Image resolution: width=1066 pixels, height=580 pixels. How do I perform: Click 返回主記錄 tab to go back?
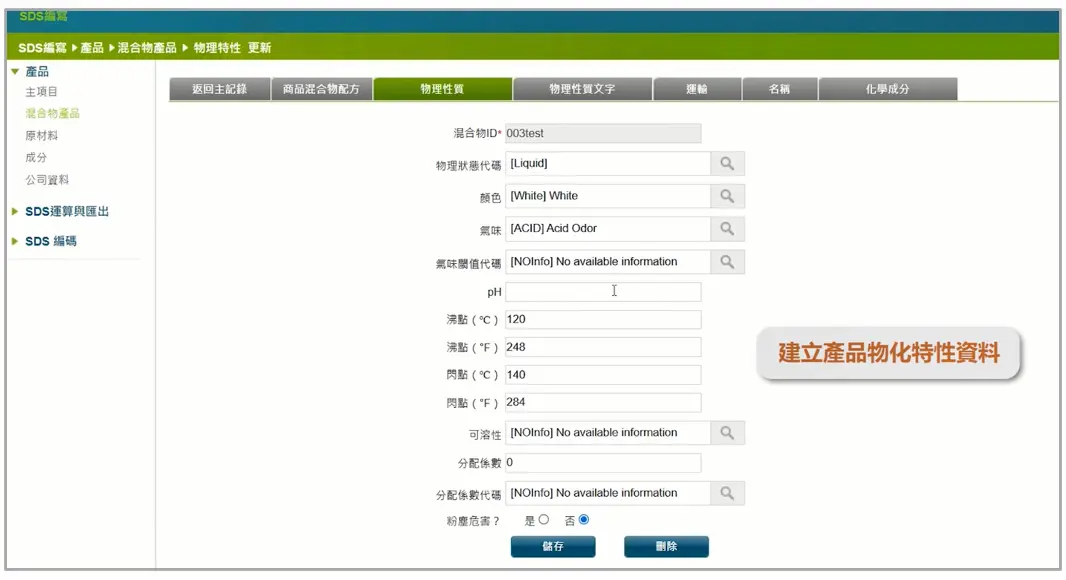pyautogui.click(x=219, y=89)
